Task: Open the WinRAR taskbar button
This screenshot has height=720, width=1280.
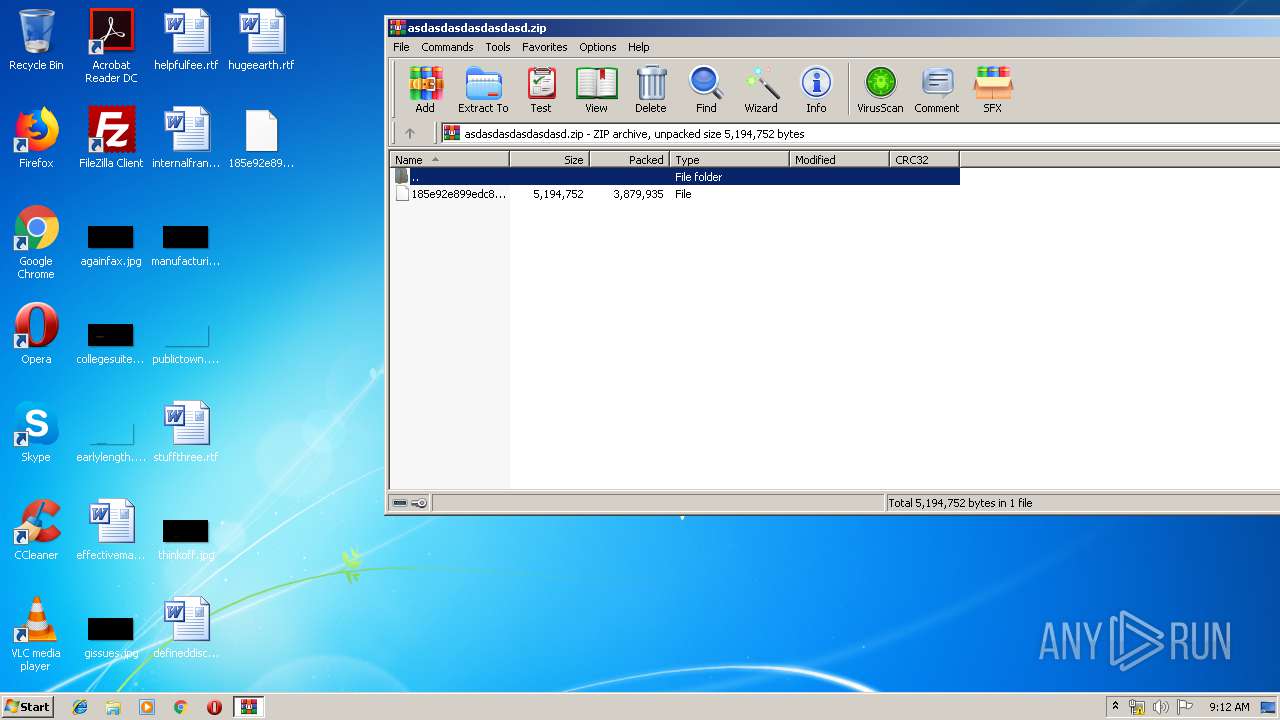Action: coord(248,707)
